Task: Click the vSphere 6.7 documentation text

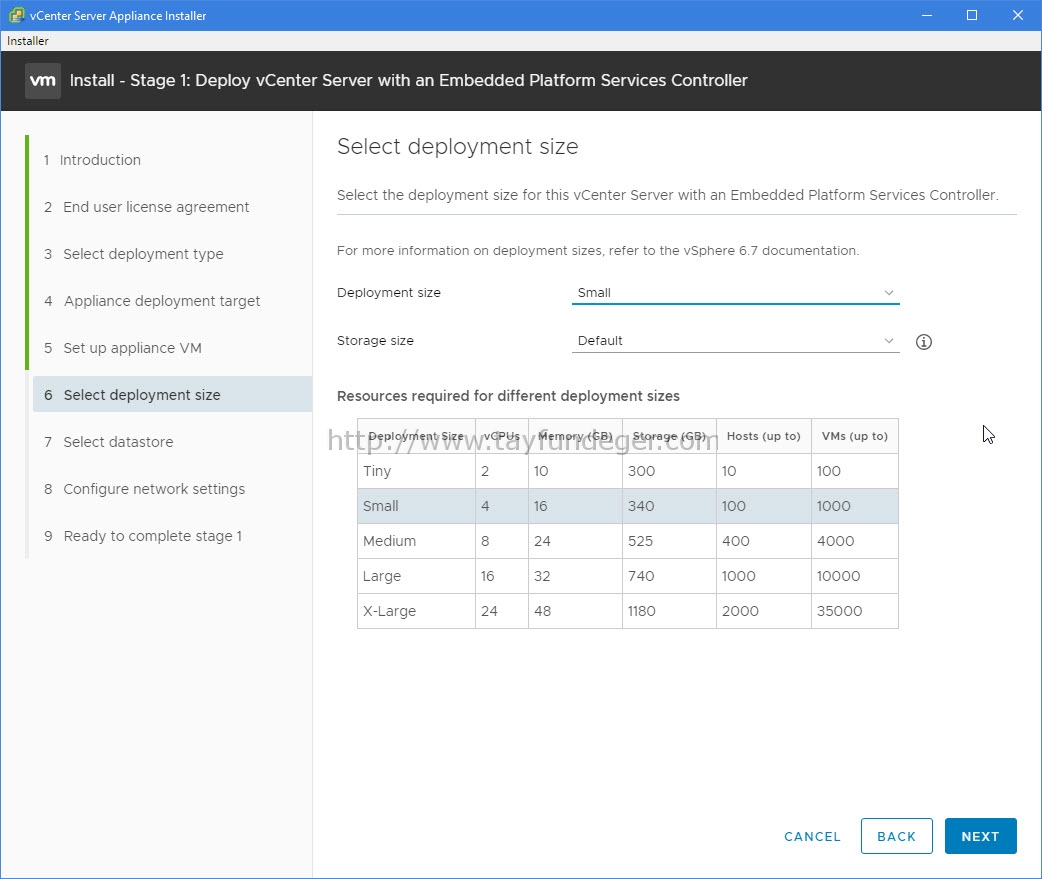Action: pos(771,250)
